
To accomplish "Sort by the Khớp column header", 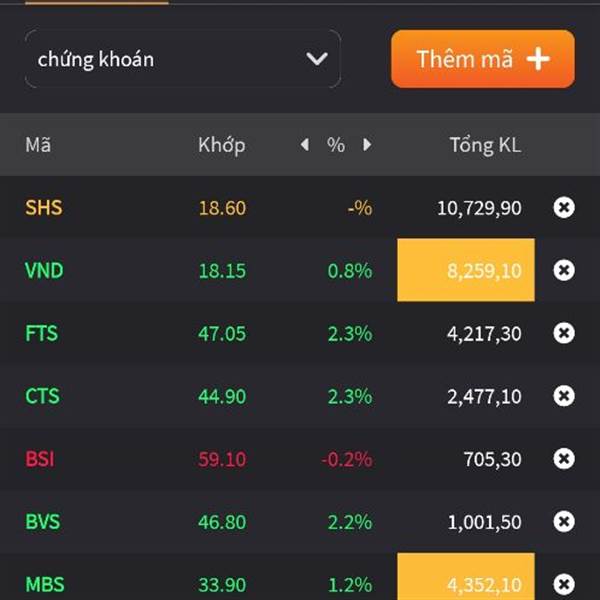I will click(x=222, y=145).
